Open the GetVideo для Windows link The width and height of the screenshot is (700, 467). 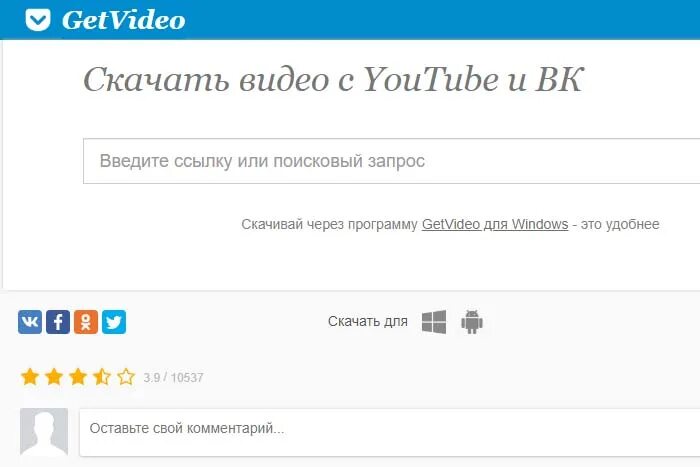495,224
